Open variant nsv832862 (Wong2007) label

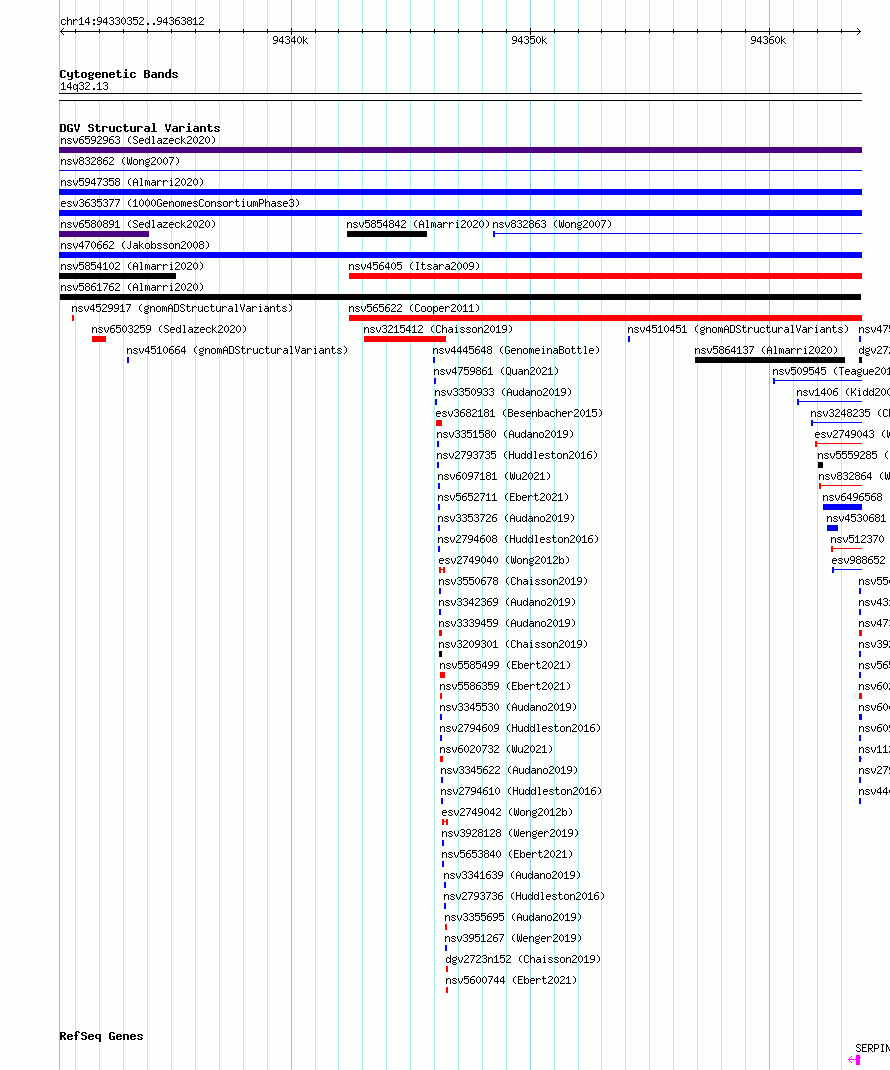point(120,161)
